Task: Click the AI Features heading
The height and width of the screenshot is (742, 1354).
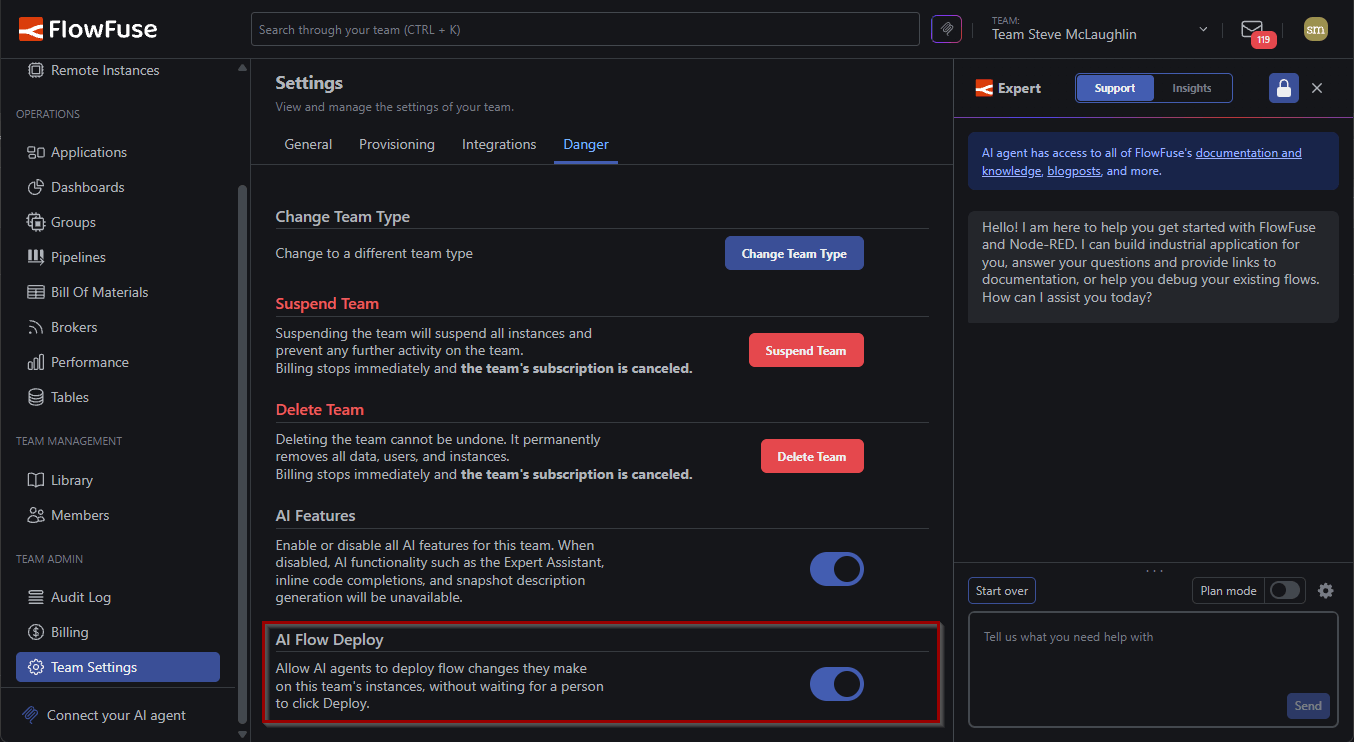Action: pos(316,516)
